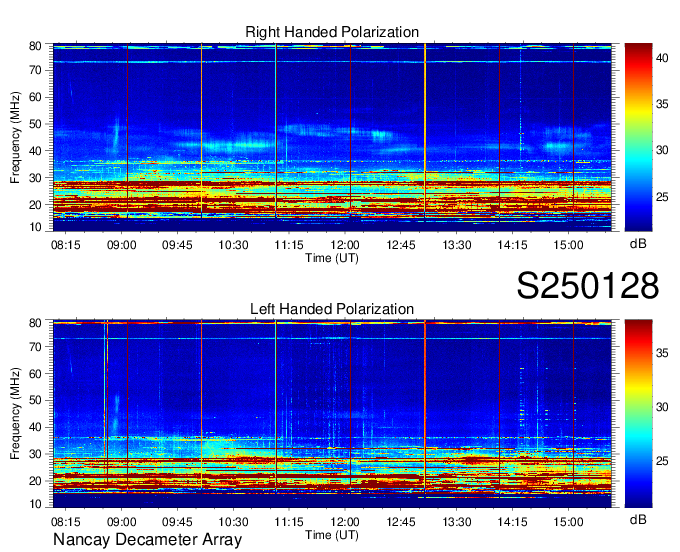The image size is (680, 552).
Task: Click the 09:45 time tick of left-handed plot
Action: 177,522
